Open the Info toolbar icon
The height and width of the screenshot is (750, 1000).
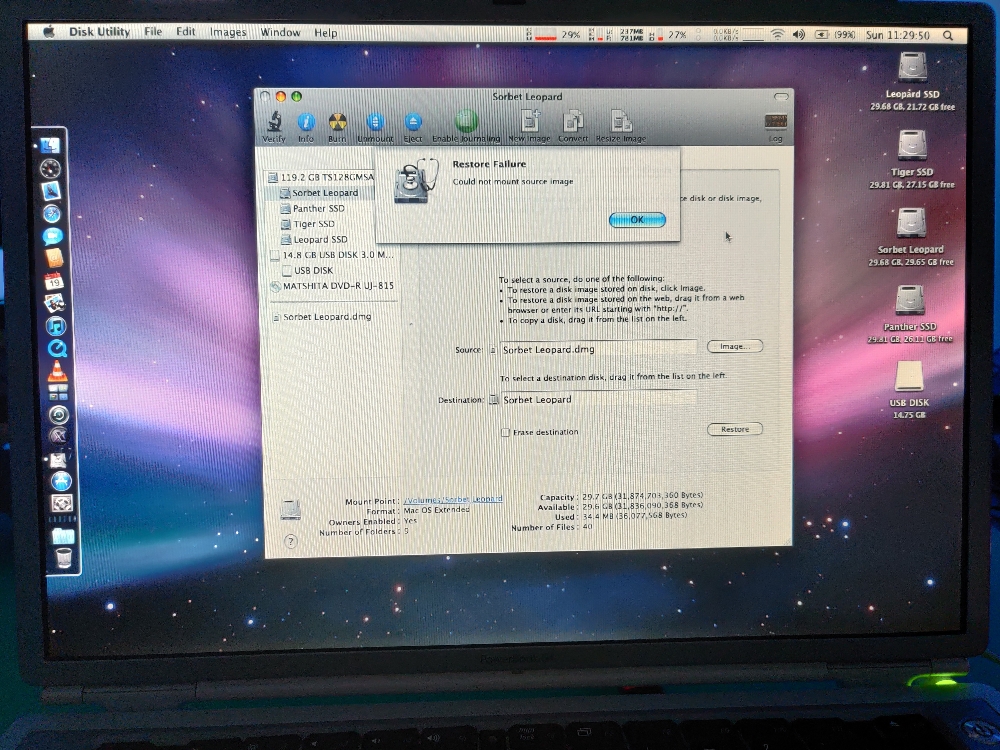(x=306, y=127)
